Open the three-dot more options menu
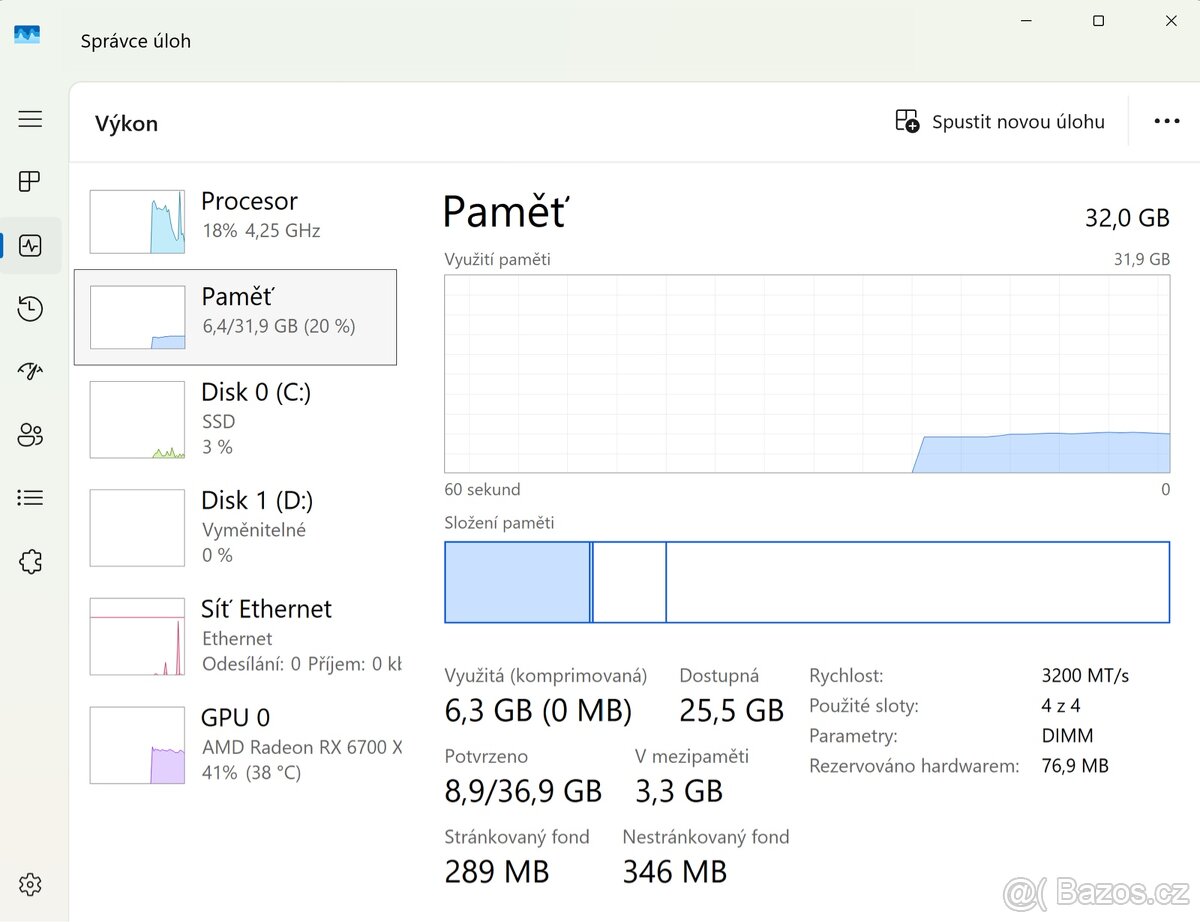Viewport: 1200px width, 922px height. [1166, 122]
